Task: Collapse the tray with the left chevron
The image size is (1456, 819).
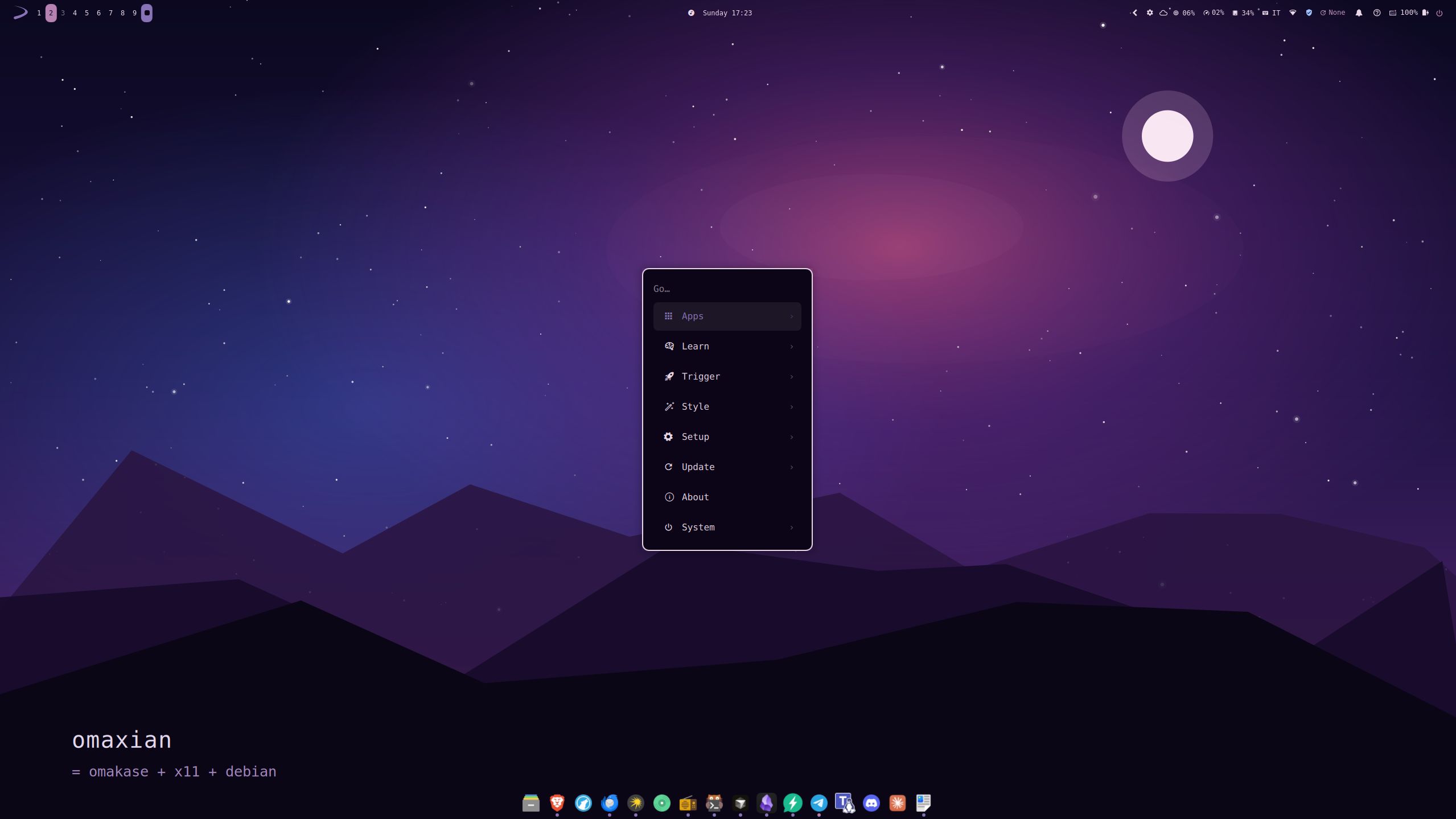Action: [x=1134, y=13]
